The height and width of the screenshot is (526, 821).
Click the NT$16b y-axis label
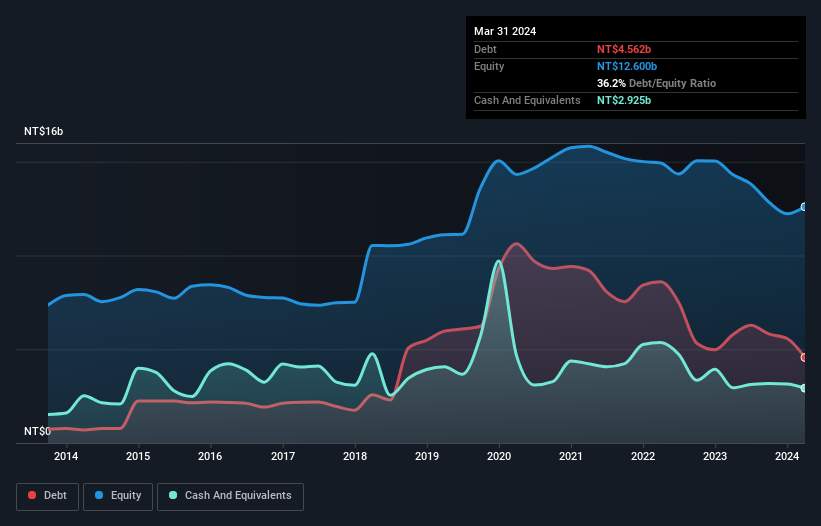(43, 131)
